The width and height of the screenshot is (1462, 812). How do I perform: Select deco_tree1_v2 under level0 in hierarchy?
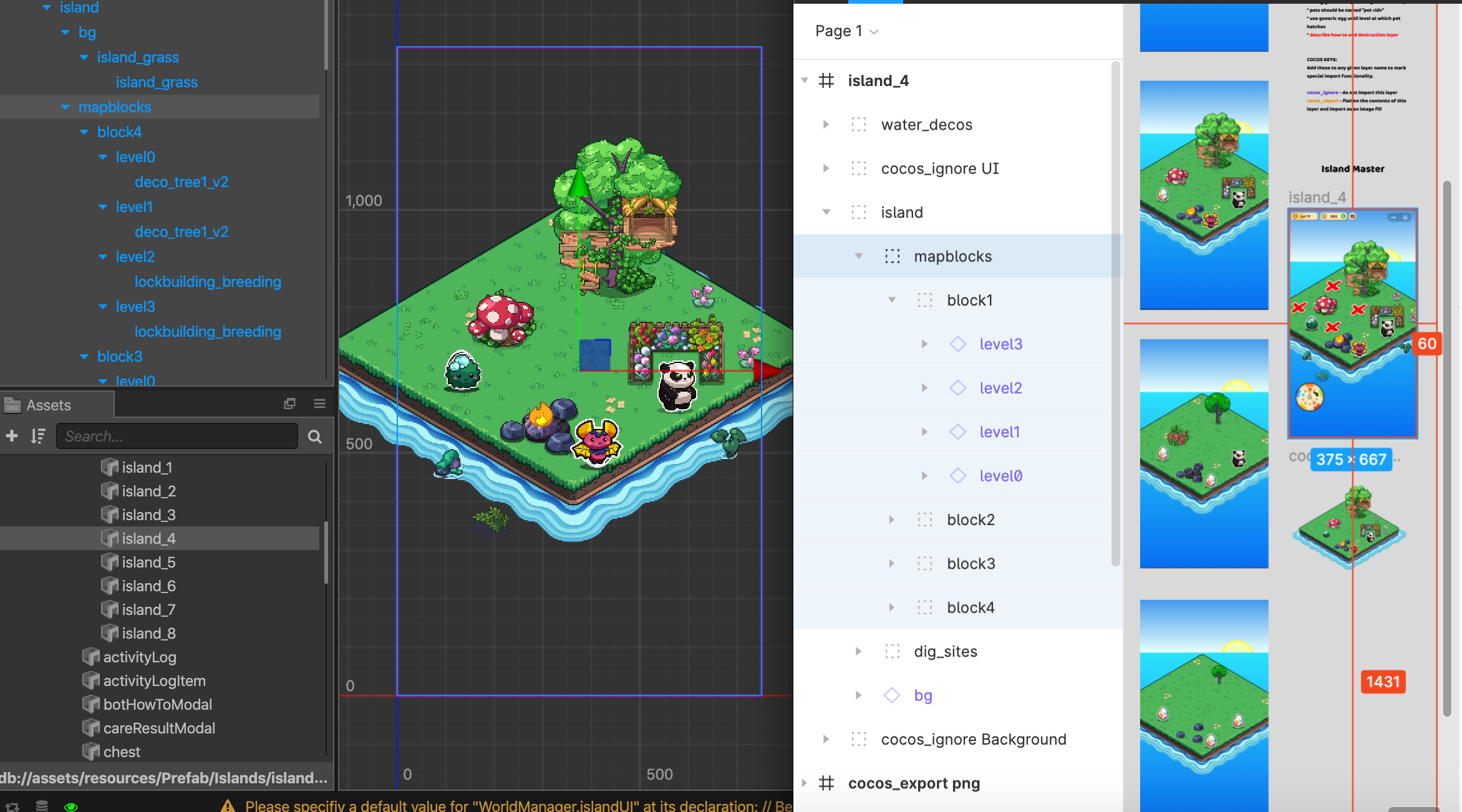[182, 181]
